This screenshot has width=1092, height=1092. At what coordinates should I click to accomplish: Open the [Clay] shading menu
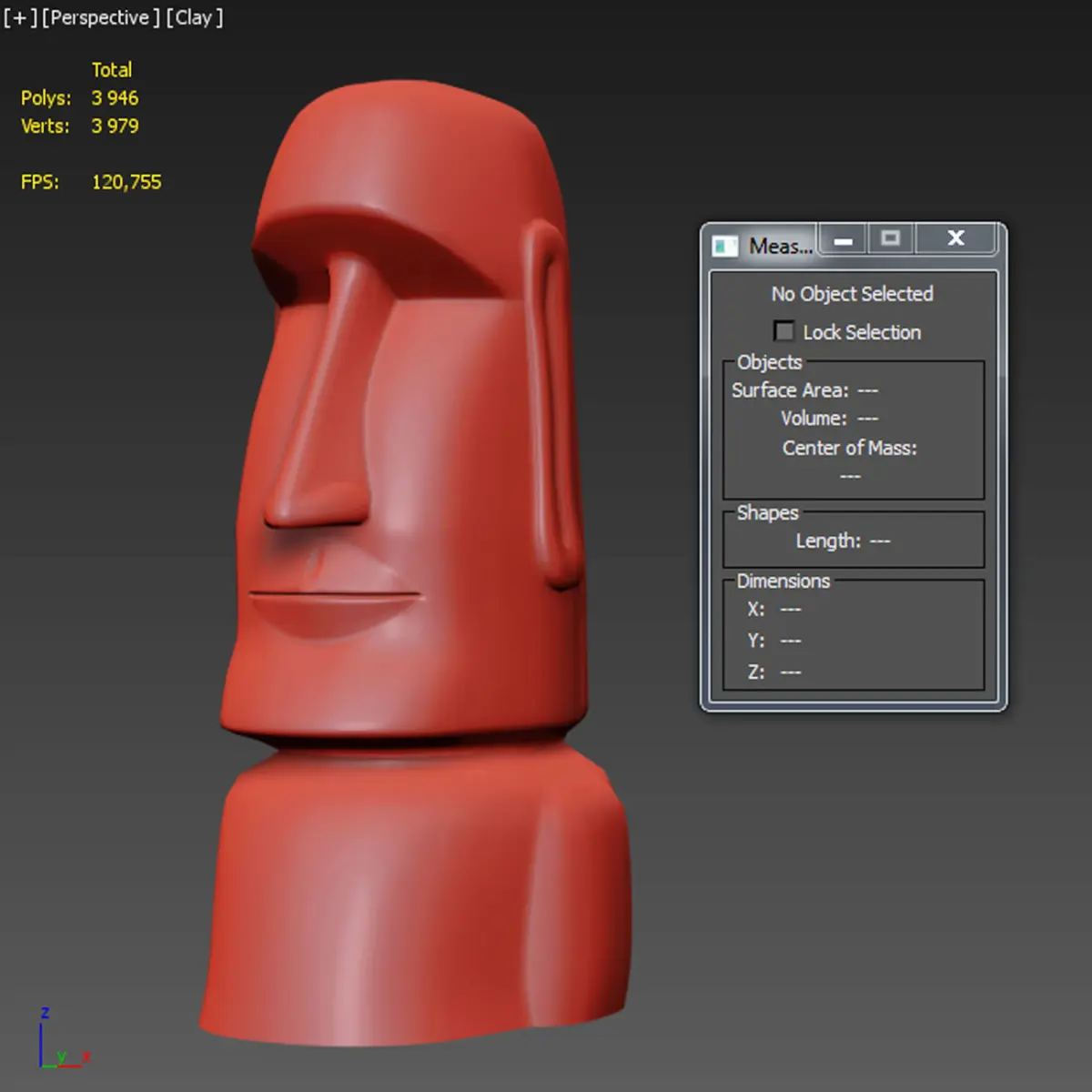(x=194, y=17)
